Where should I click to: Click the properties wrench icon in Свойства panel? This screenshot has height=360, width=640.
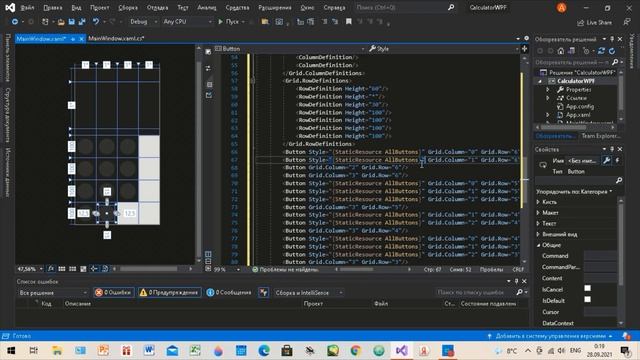(x=607, y=161)
